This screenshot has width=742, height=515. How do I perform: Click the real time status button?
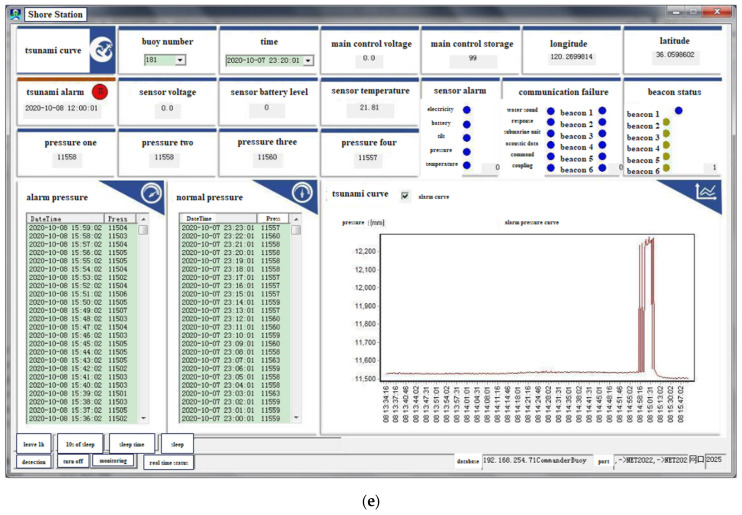168,463
